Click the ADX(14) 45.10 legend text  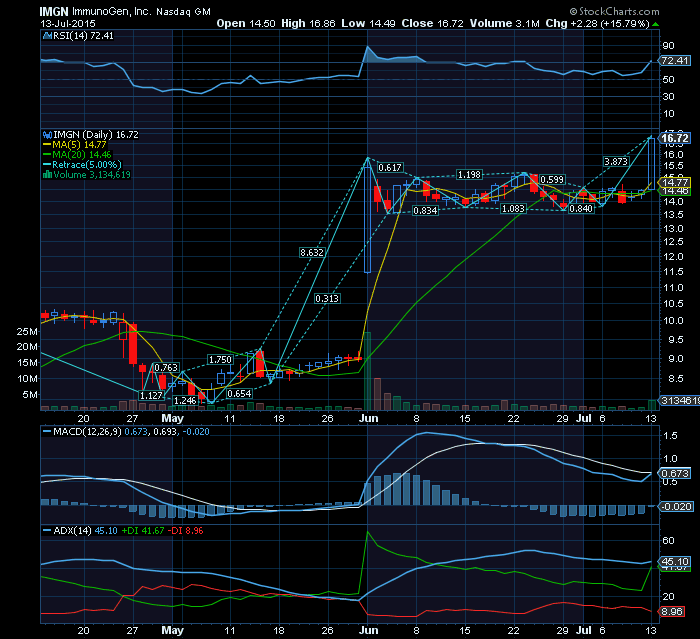[85, 531]
